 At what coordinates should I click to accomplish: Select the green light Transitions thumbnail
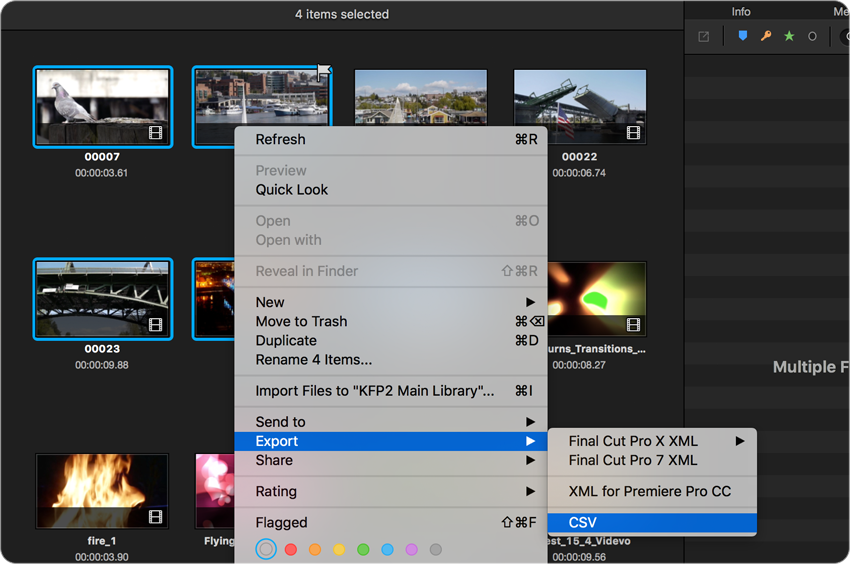[597, 299]
